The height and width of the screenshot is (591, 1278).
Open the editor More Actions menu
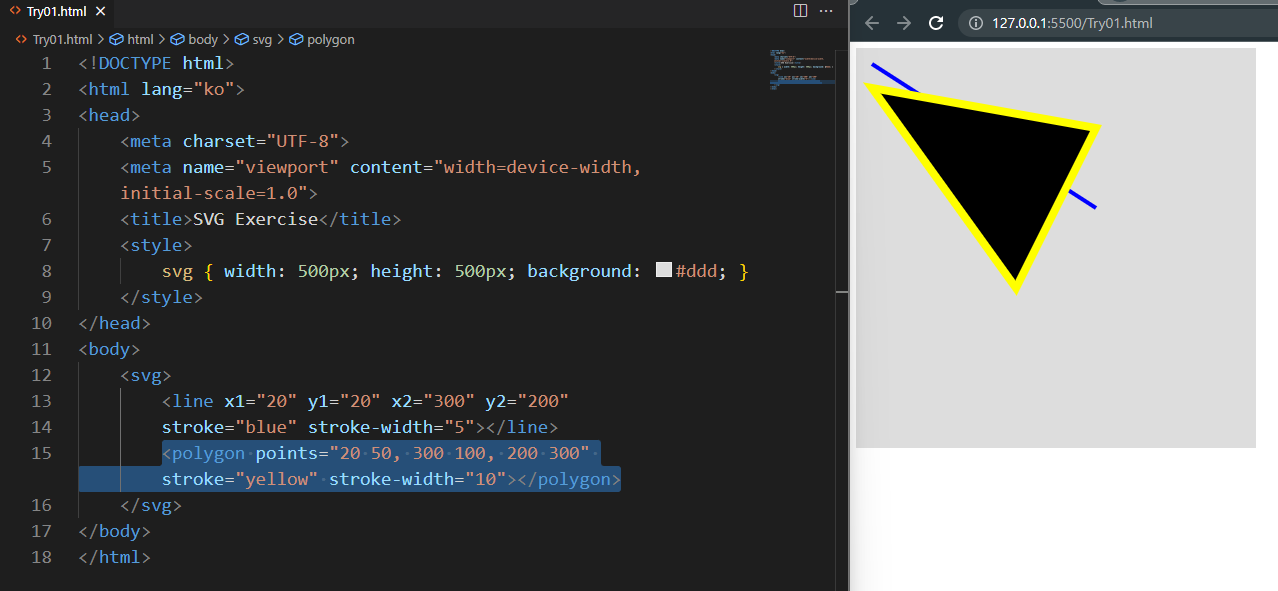point(826,10)
